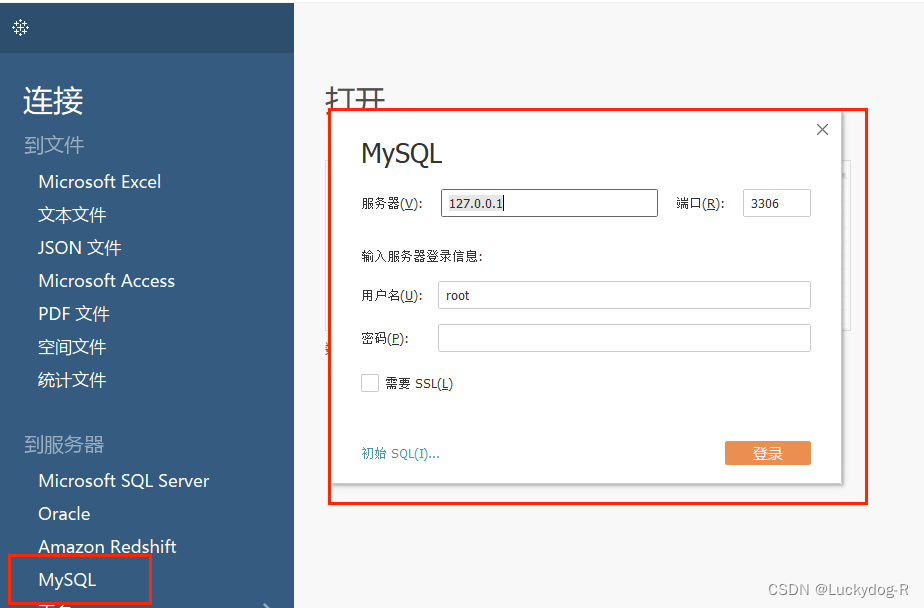924x608 pixels.
Task: Choose the text file connector (文本文件)
Action: pos(72,215)
